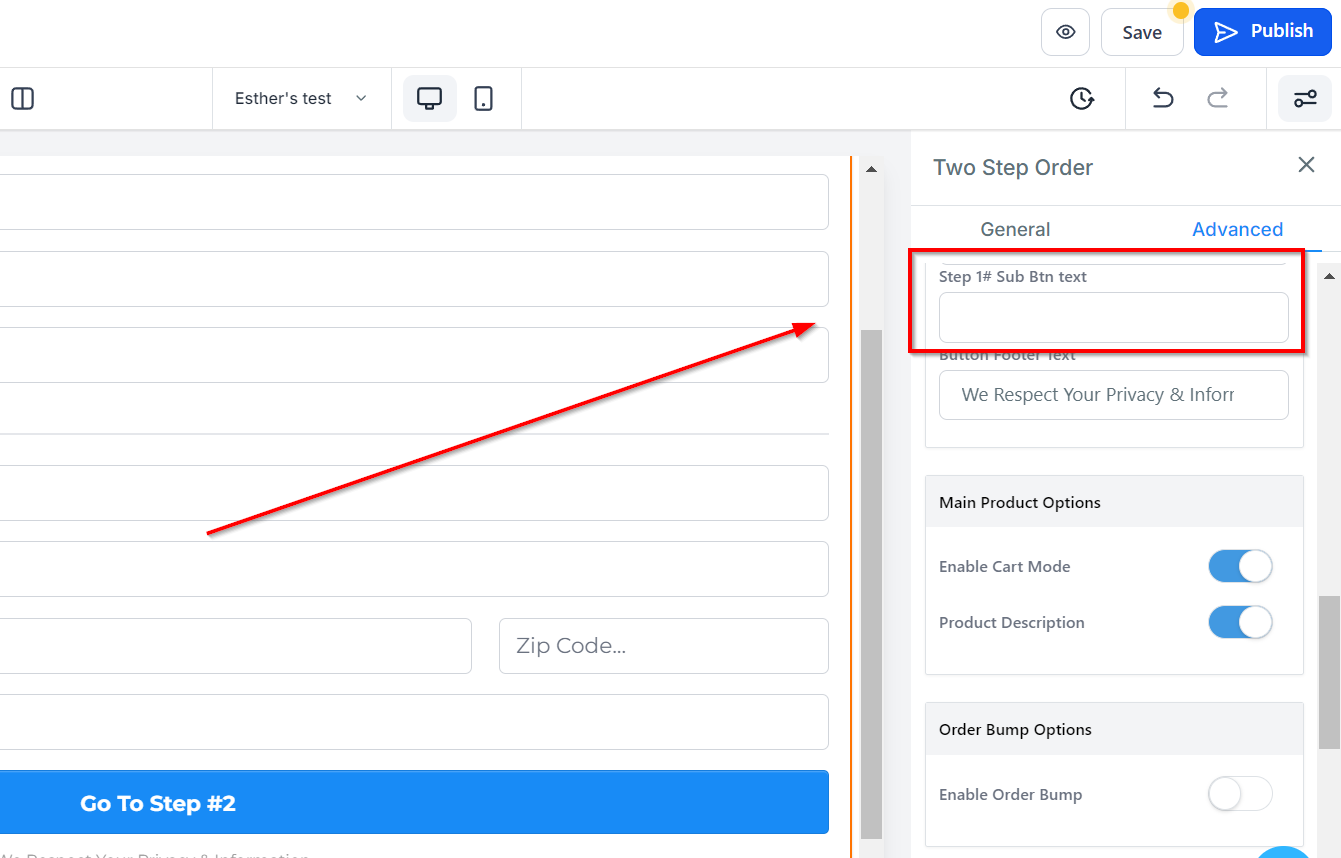Open the Esther's test dropdown
This screenshot has width=1341, height=858.
(301, 98)
